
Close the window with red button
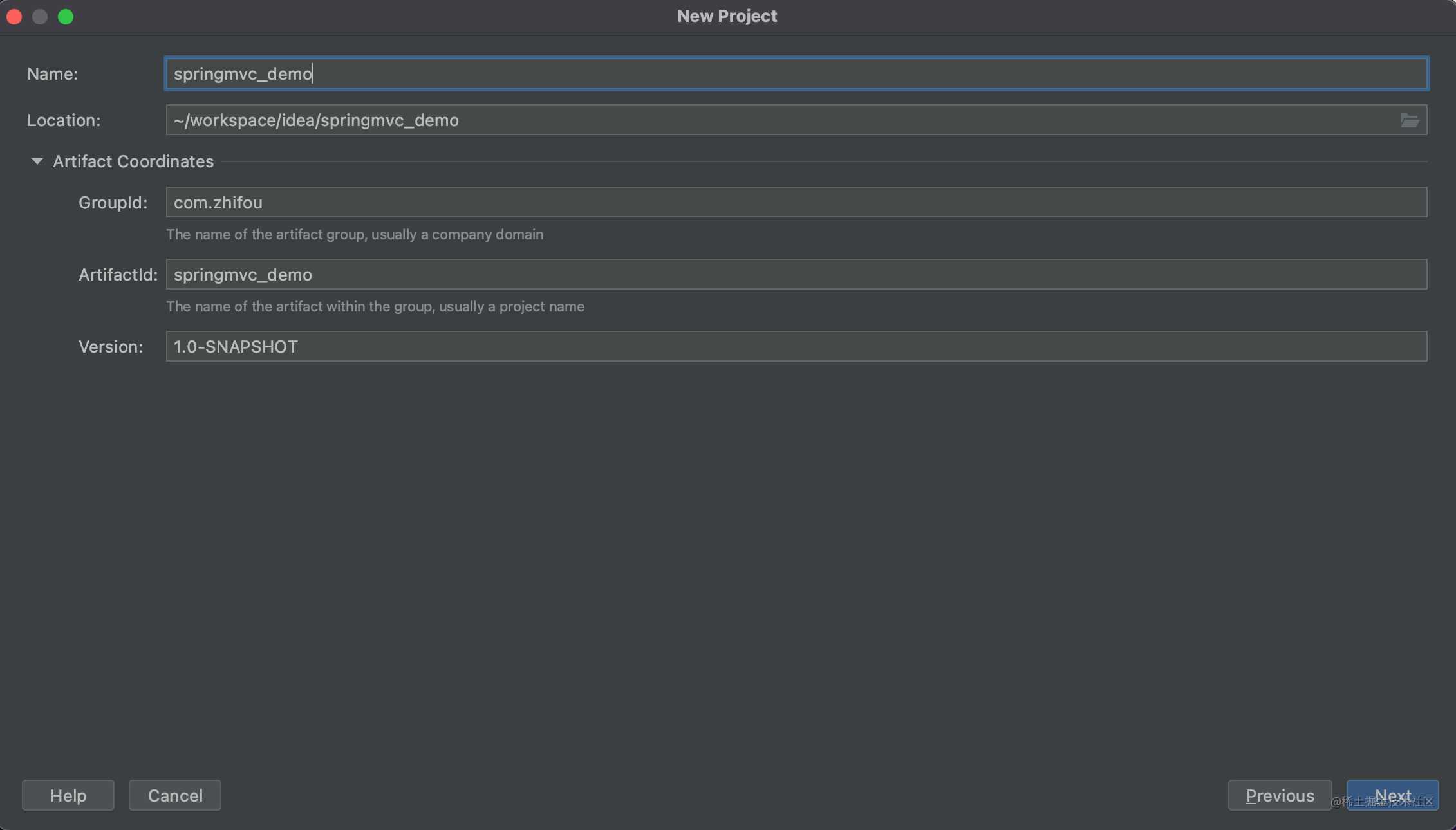coord(14,17)
